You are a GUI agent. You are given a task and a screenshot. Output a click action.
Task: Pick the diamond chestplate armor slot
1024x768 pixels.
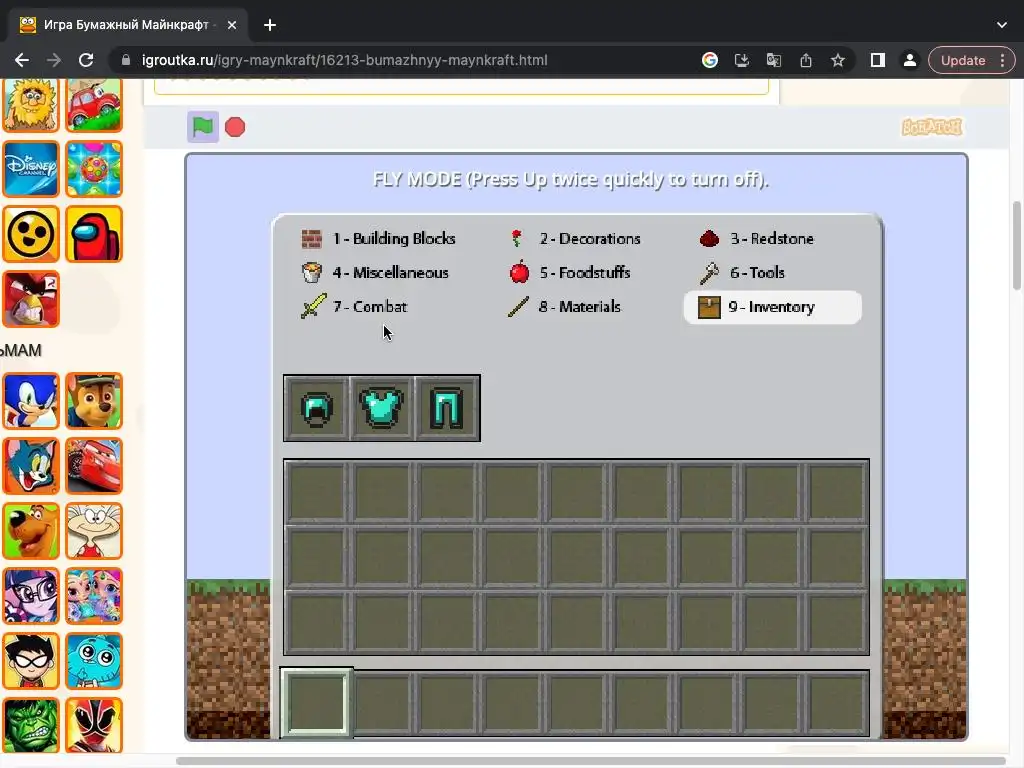[382, 408]
